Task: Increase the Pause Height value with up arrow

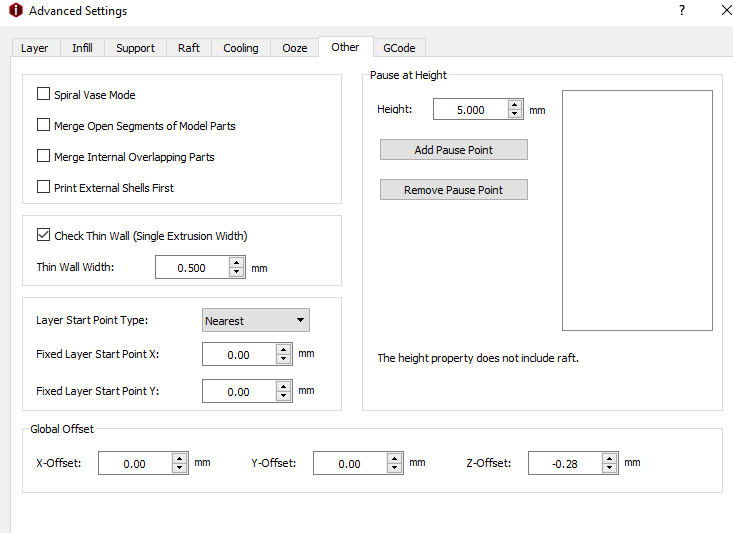Action: (515, 104)
